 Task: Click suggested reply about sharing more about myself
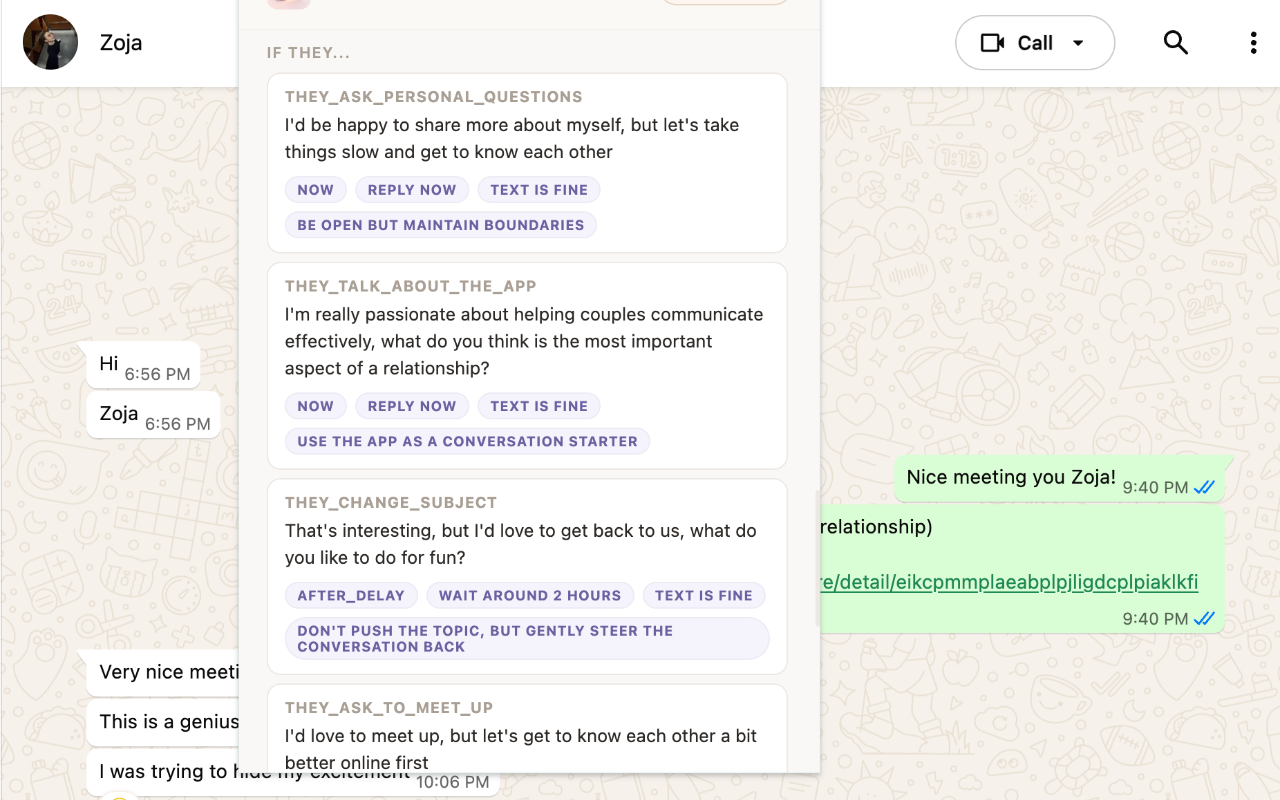[x=512, y=139]
